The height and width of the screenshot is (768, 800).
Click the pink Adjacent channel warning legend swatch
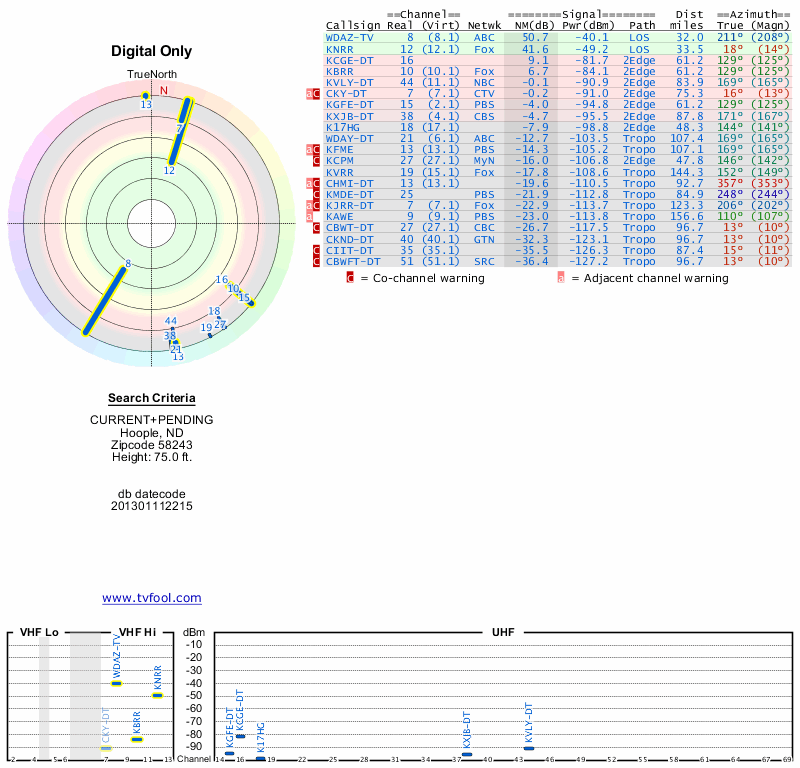point(560,278)
